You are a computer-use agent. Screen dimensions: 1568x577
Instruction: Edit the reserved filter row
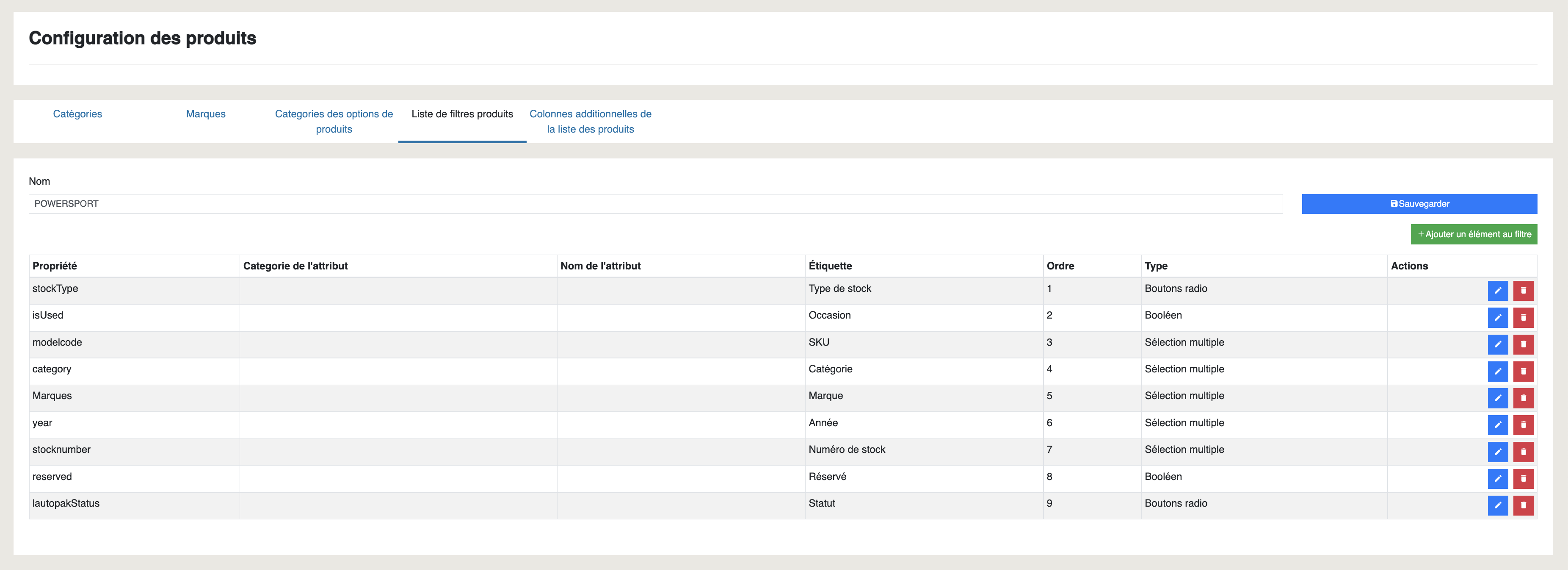pos(1497,478)
